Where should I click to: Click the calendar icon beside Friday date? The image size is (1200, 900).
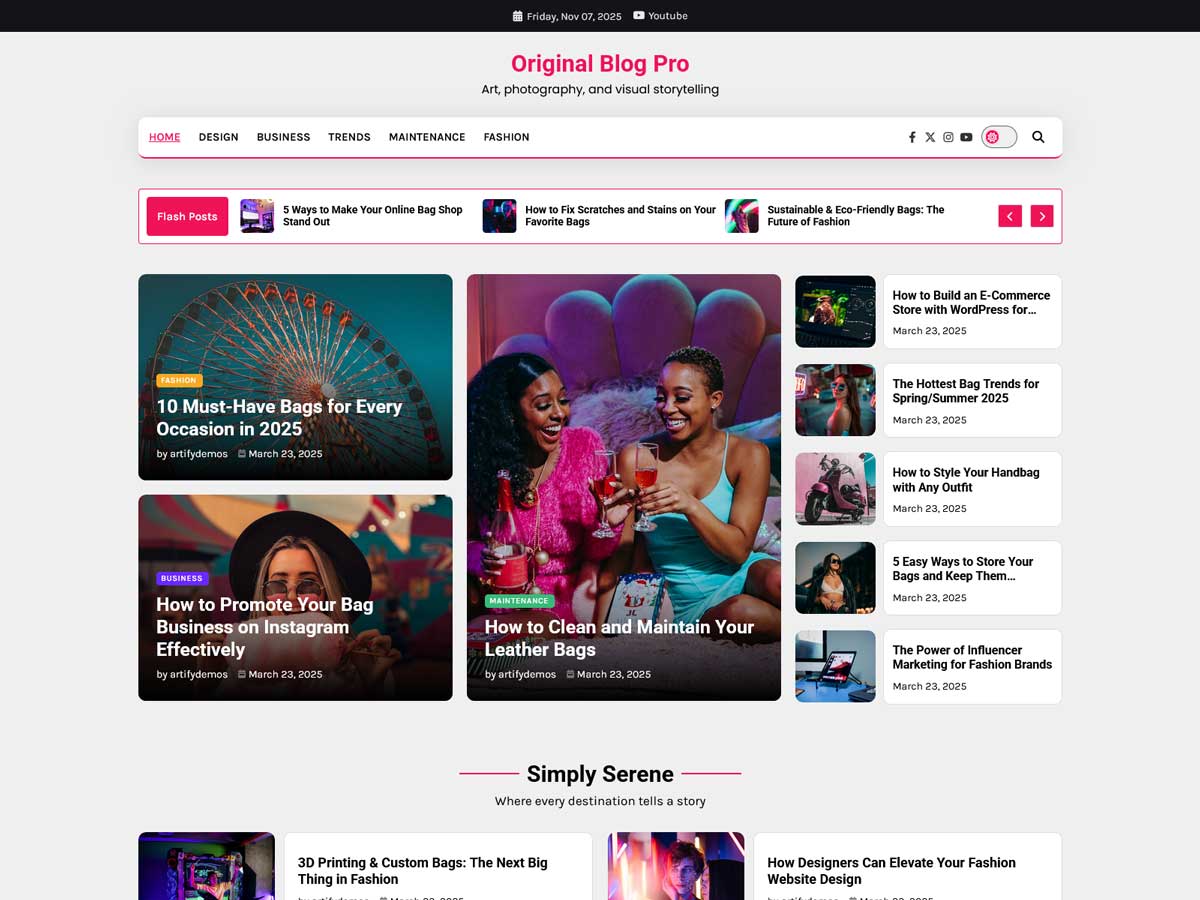[x=517, y=16]
